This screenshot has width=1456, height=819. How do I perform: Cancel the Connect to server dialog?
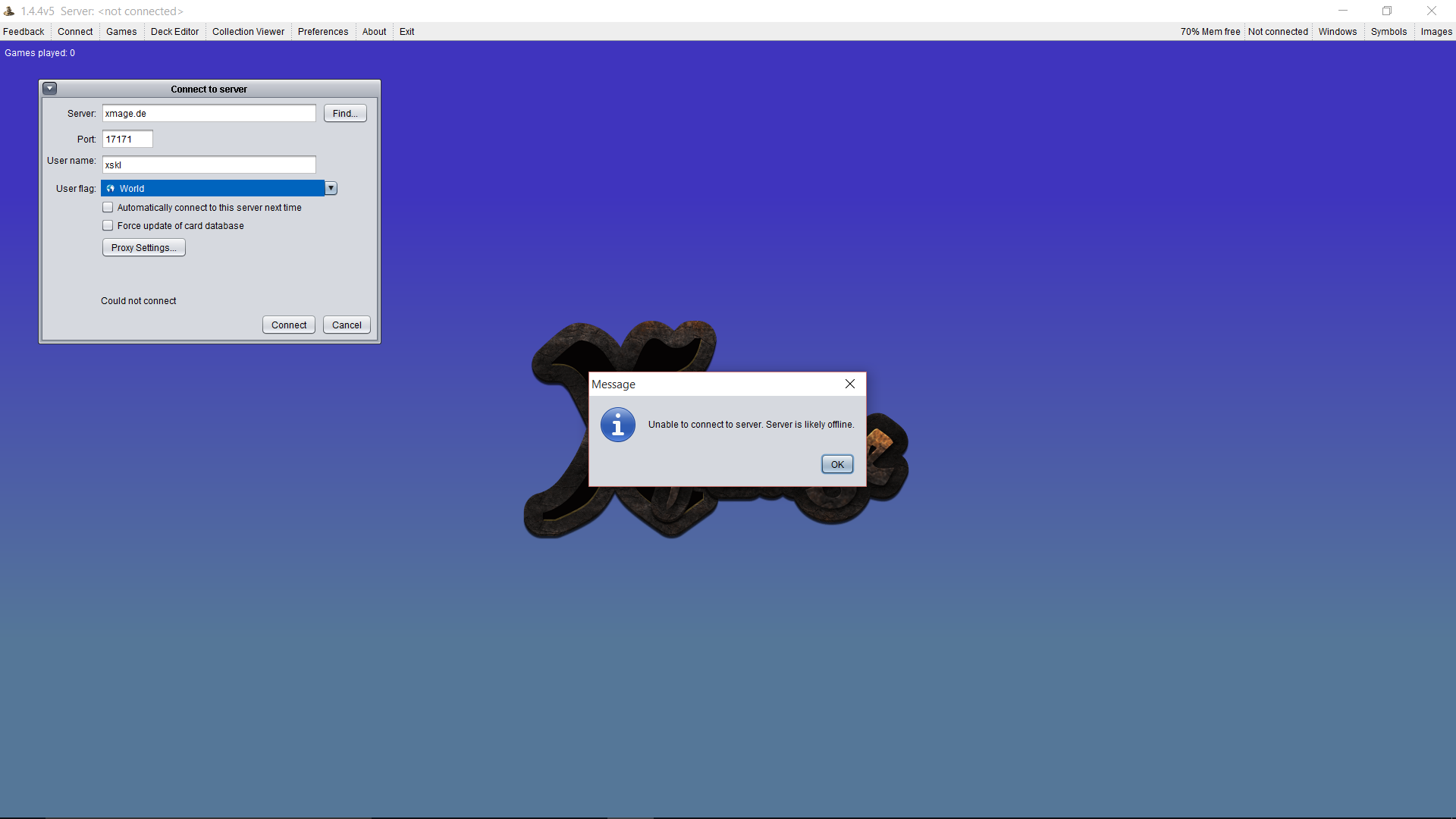347,325
